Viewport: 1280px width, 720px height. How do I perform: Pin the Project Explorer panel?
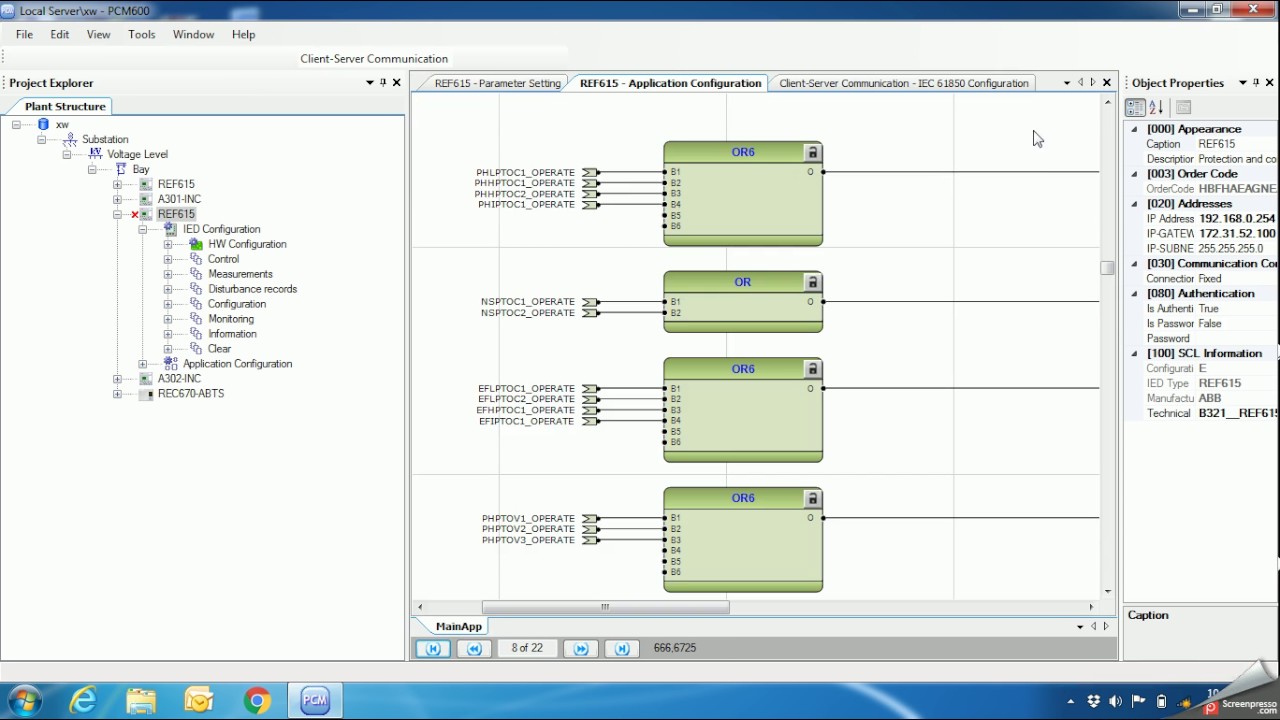point(383,83)
